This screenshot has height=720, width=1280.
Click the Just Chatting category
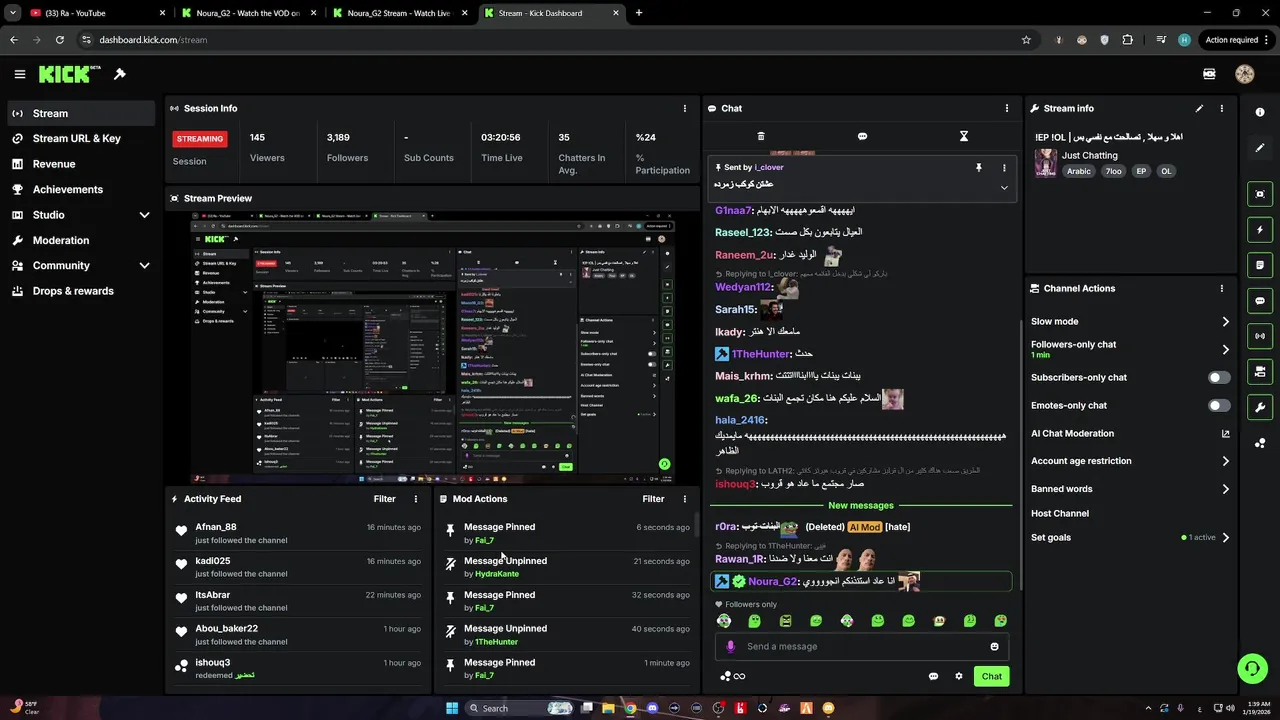(1090, 155)
